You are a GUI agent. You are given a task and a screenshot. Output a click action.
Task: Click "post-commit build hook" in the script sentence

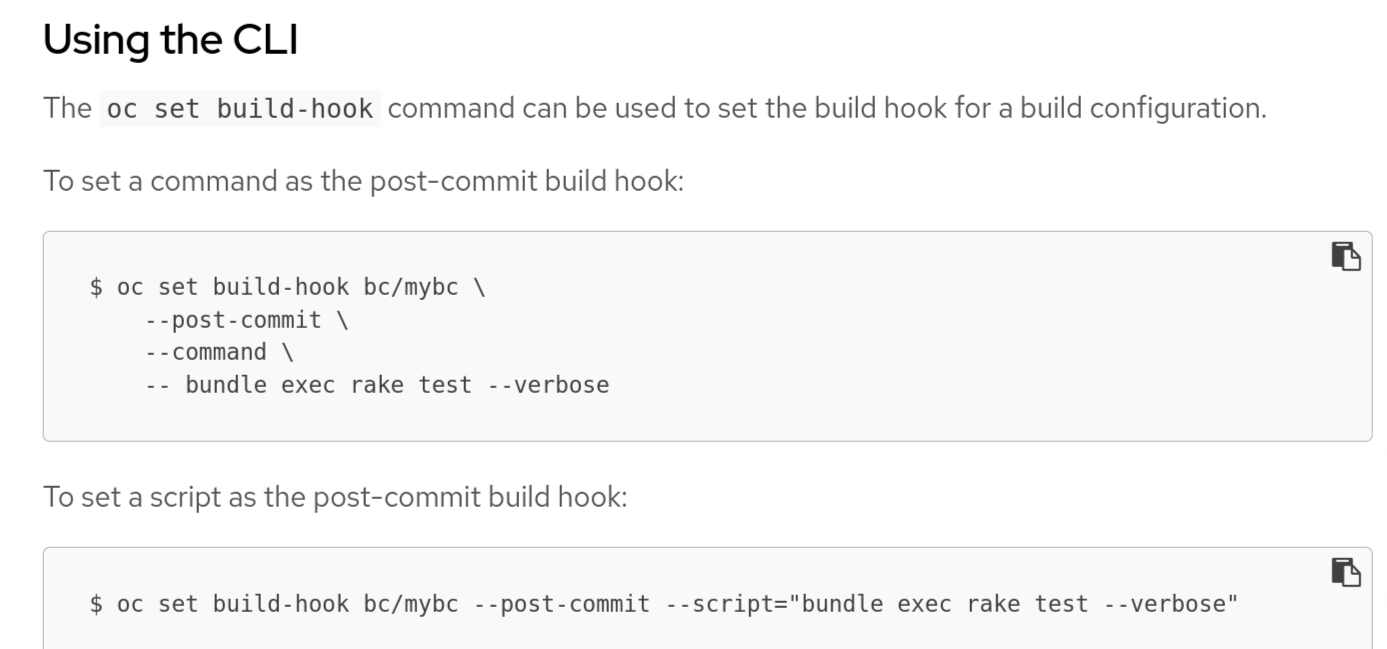[469, 497]
